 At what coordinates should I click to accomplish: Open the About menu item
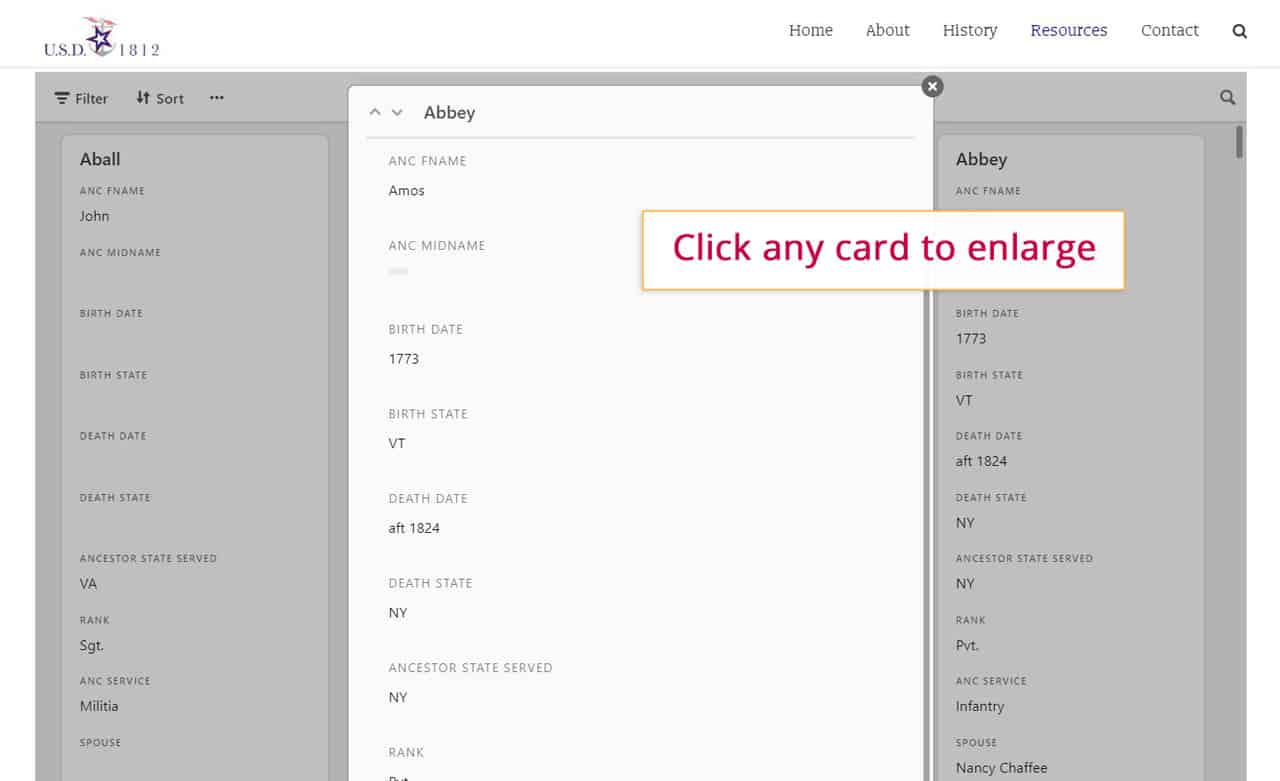point(887,30)
